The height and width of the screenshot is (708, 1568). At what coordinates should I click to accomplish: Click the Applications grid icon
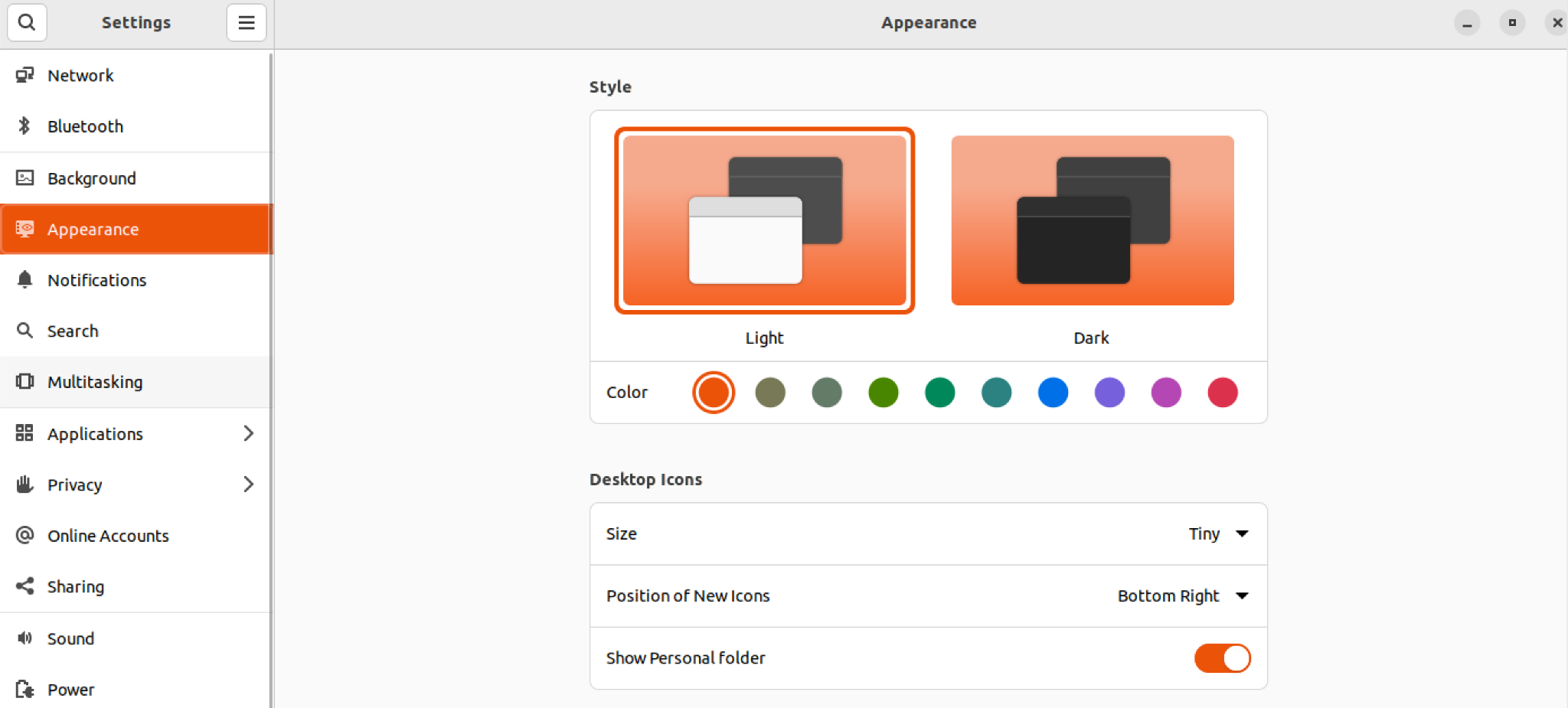pos(24,433)
